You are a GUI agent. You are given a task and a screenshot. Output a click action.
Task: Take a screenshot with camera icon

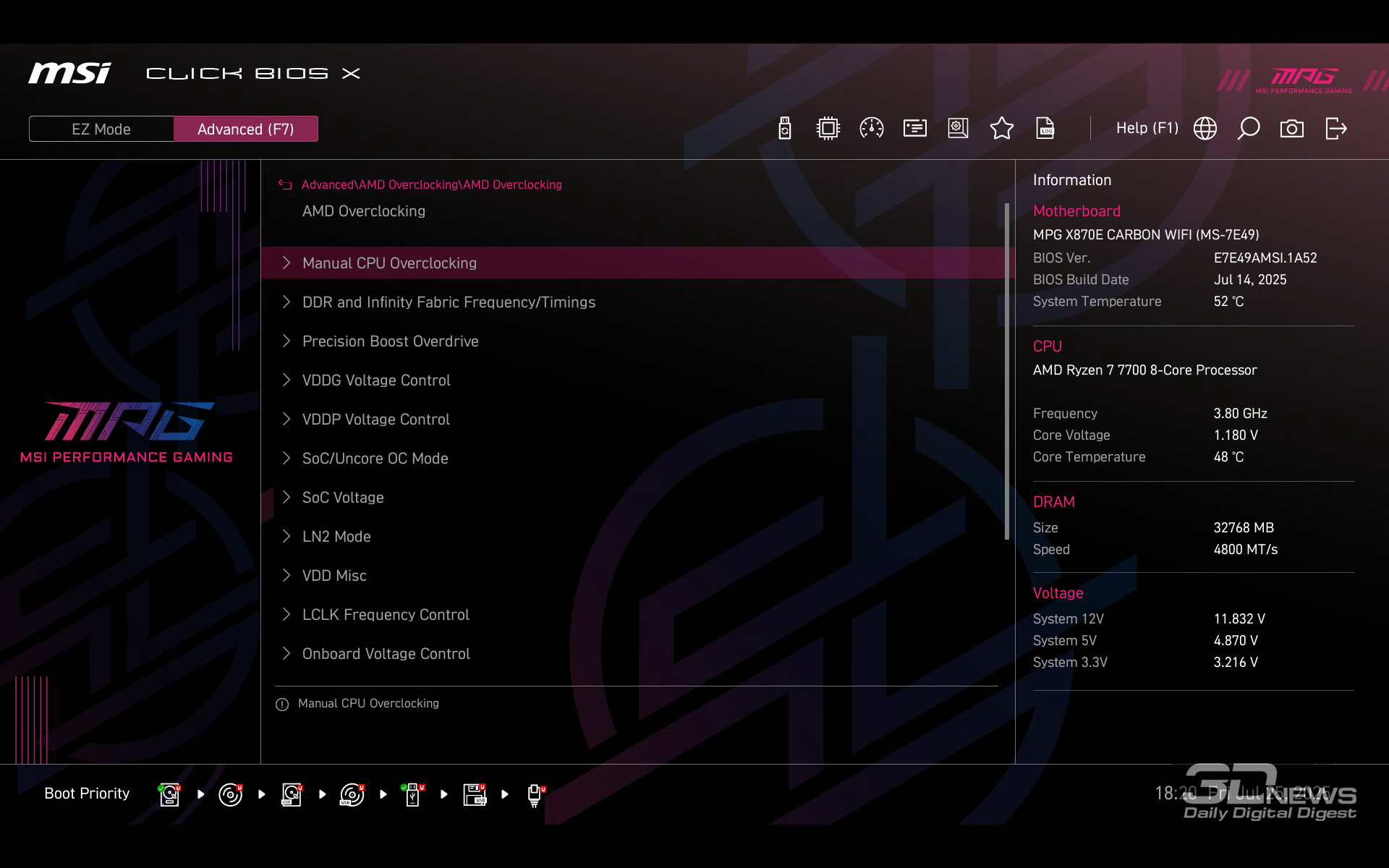click(1292, 129)
